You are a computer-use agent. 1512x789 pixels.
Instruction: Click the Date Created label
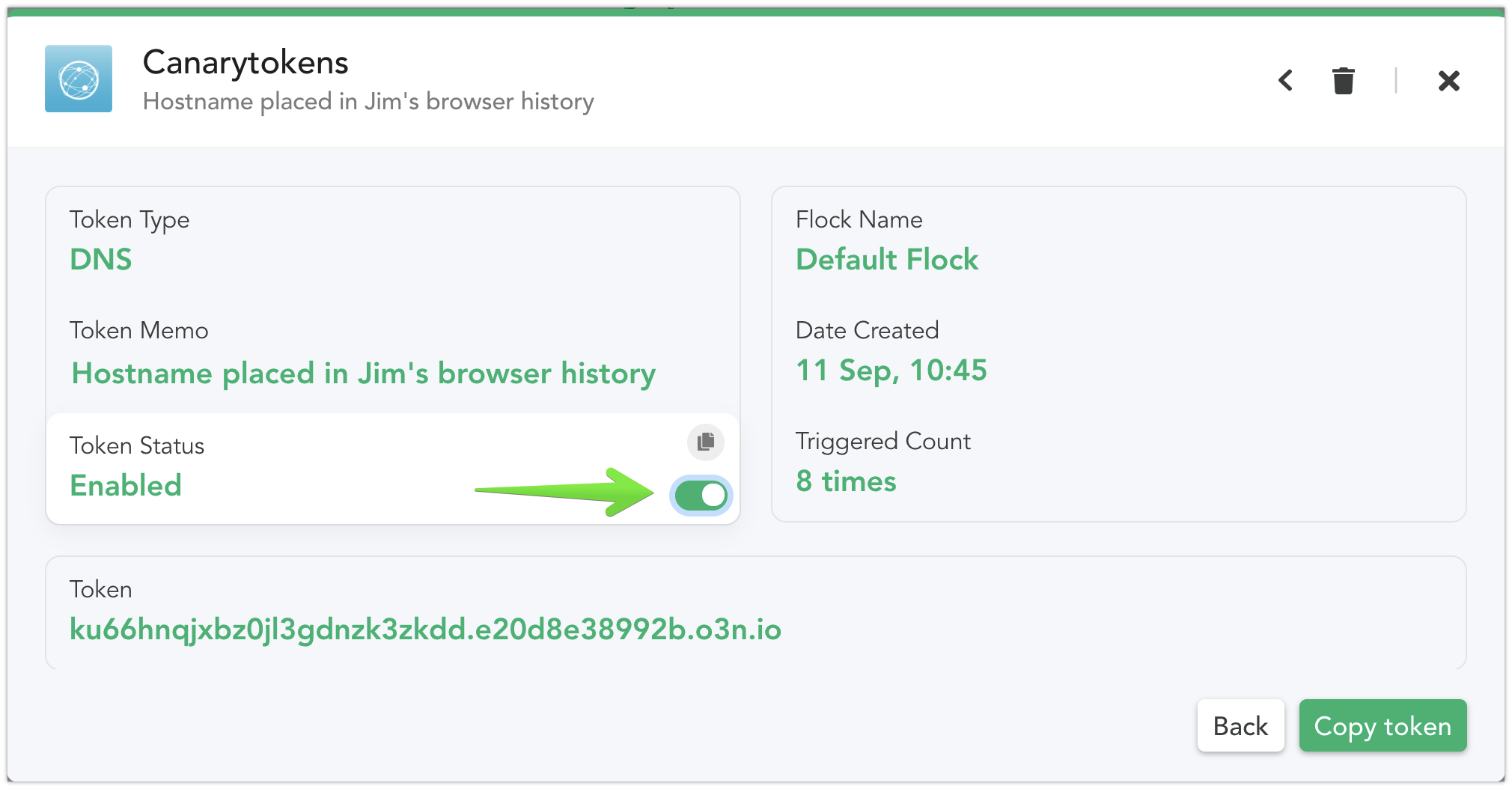867,330
